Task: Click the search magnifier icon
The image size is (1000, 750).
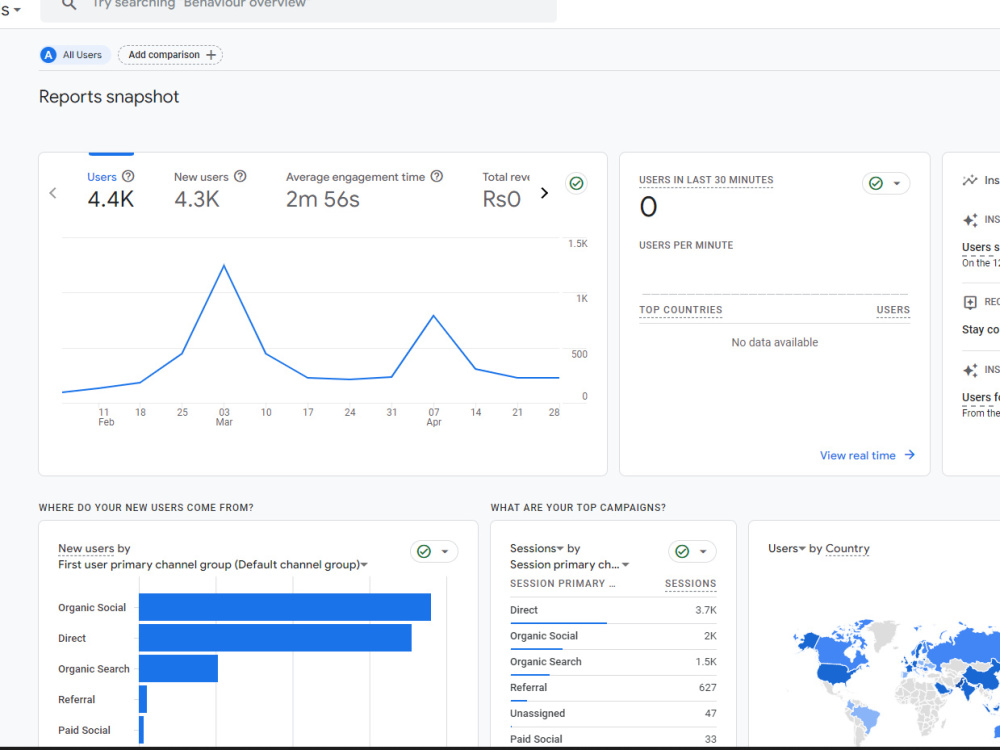Action: pos(69,4)
